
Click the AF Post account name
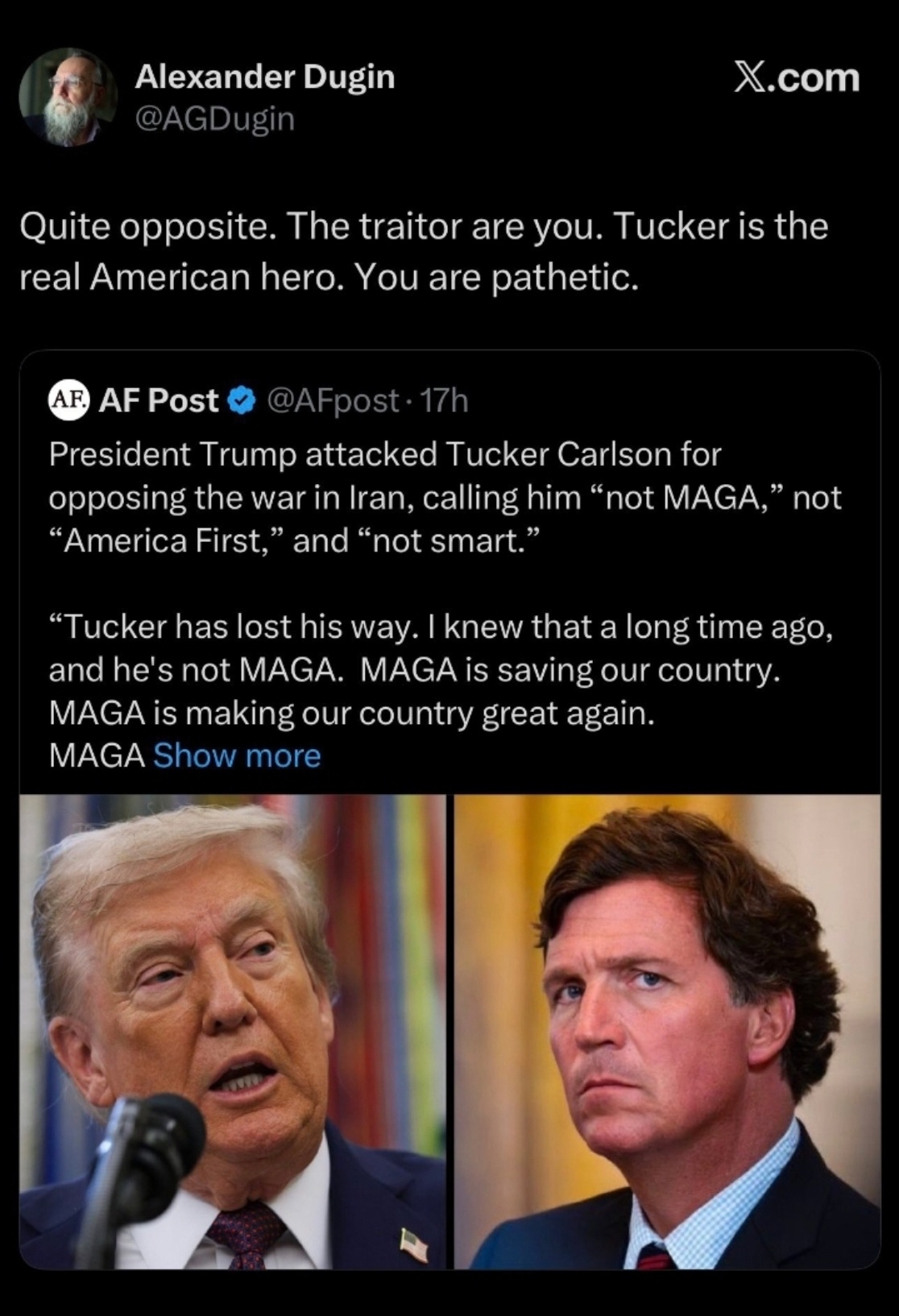[x=158, y=400]
